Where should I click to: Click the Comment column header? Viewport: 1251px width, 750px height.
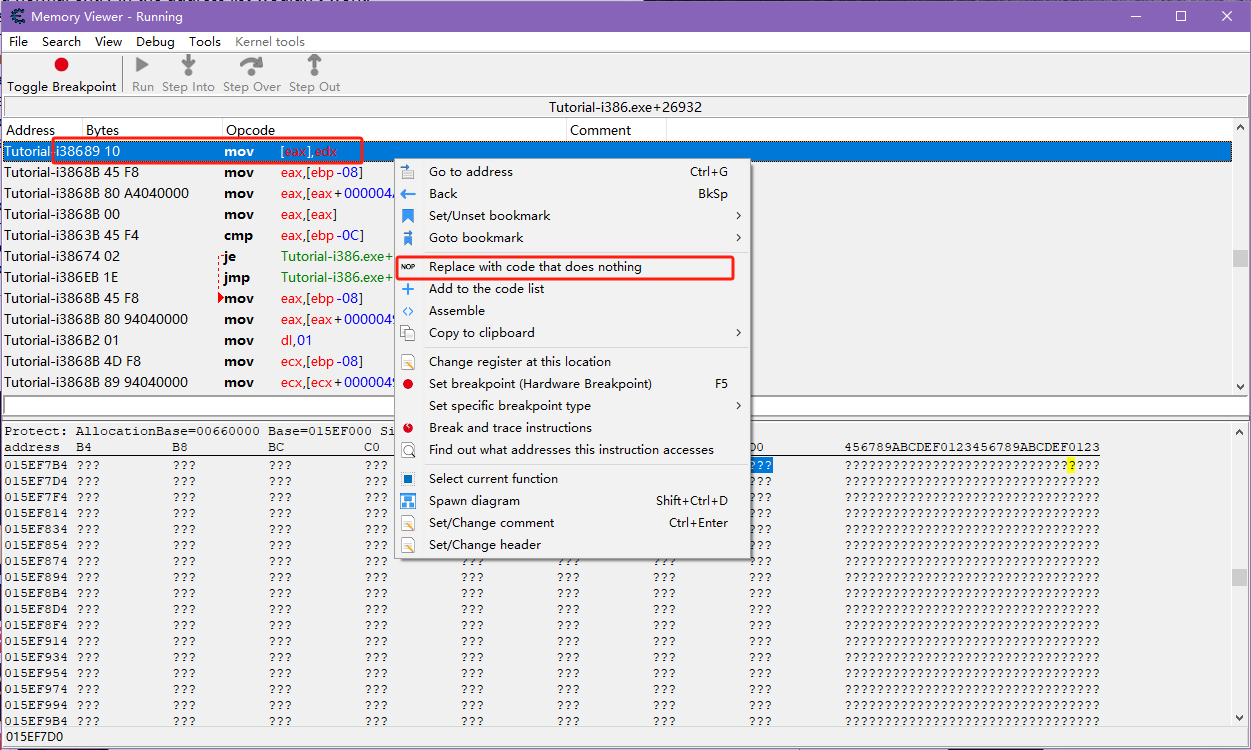point(616,130)
